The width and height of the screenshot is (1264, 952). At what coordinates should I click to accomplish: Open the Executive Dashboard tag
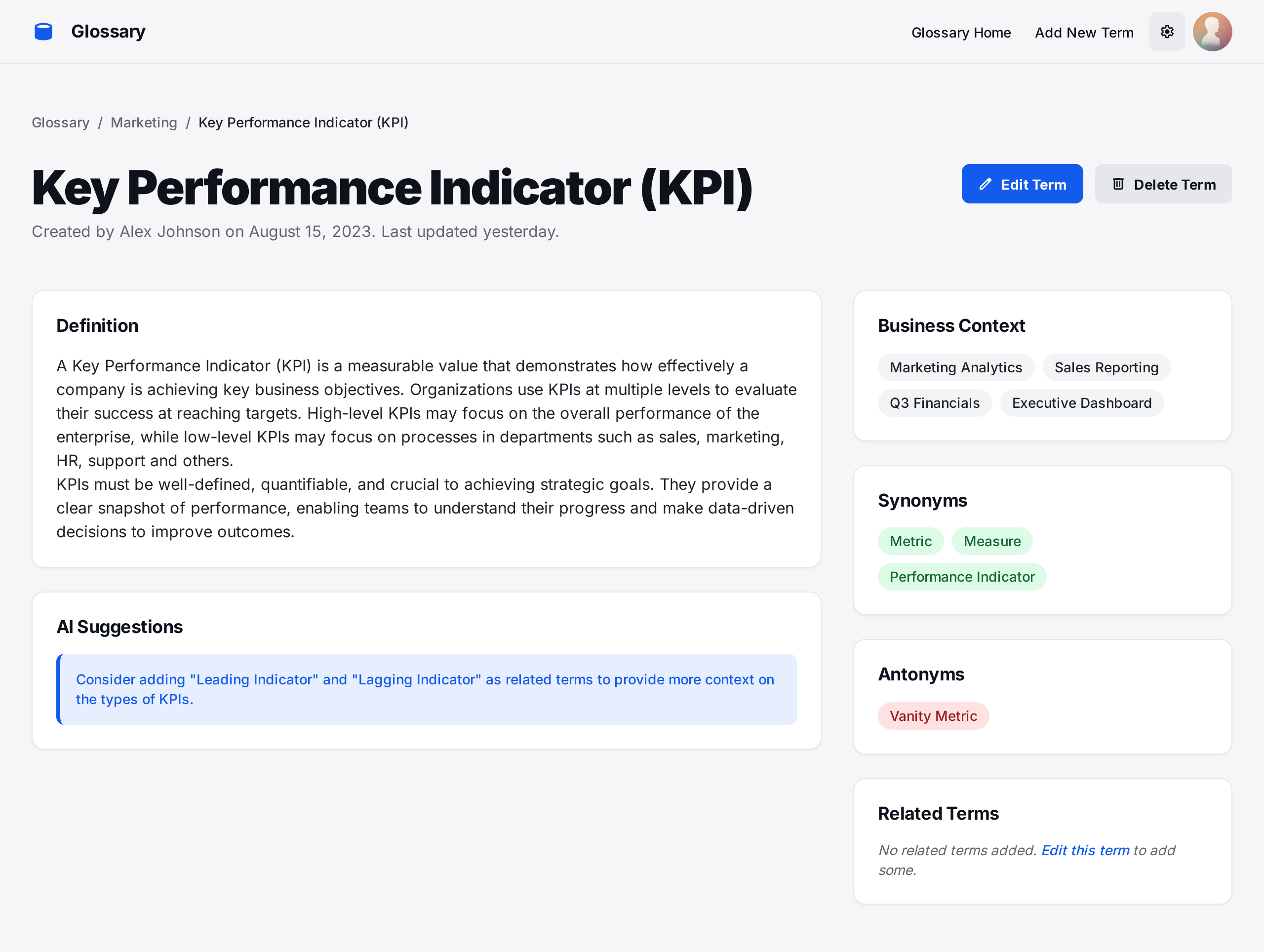tap(1081, 403)
